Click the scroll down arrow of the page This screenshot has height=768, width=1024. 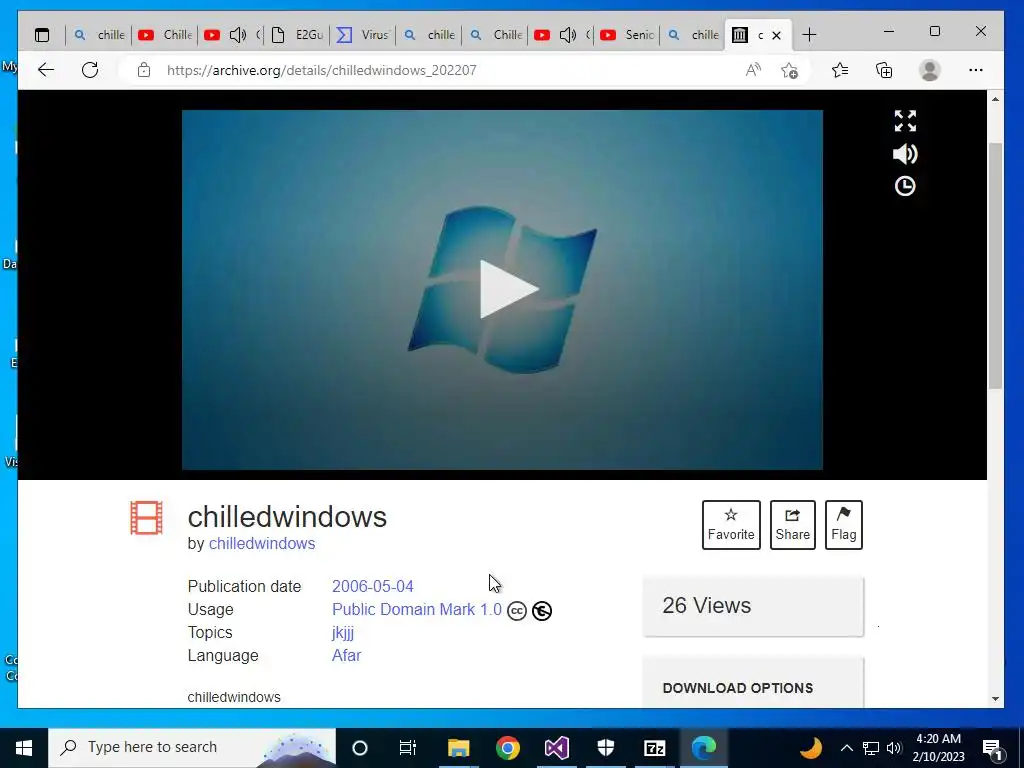coord(995,699)
